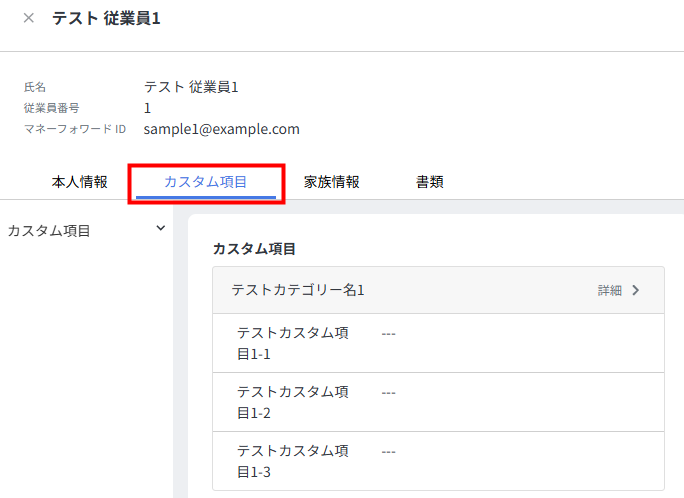The height and width of the screenshot is (498, 684).
Task: Go to the 書類 tab
Action: pyautogui.click(x=429, y=182)
